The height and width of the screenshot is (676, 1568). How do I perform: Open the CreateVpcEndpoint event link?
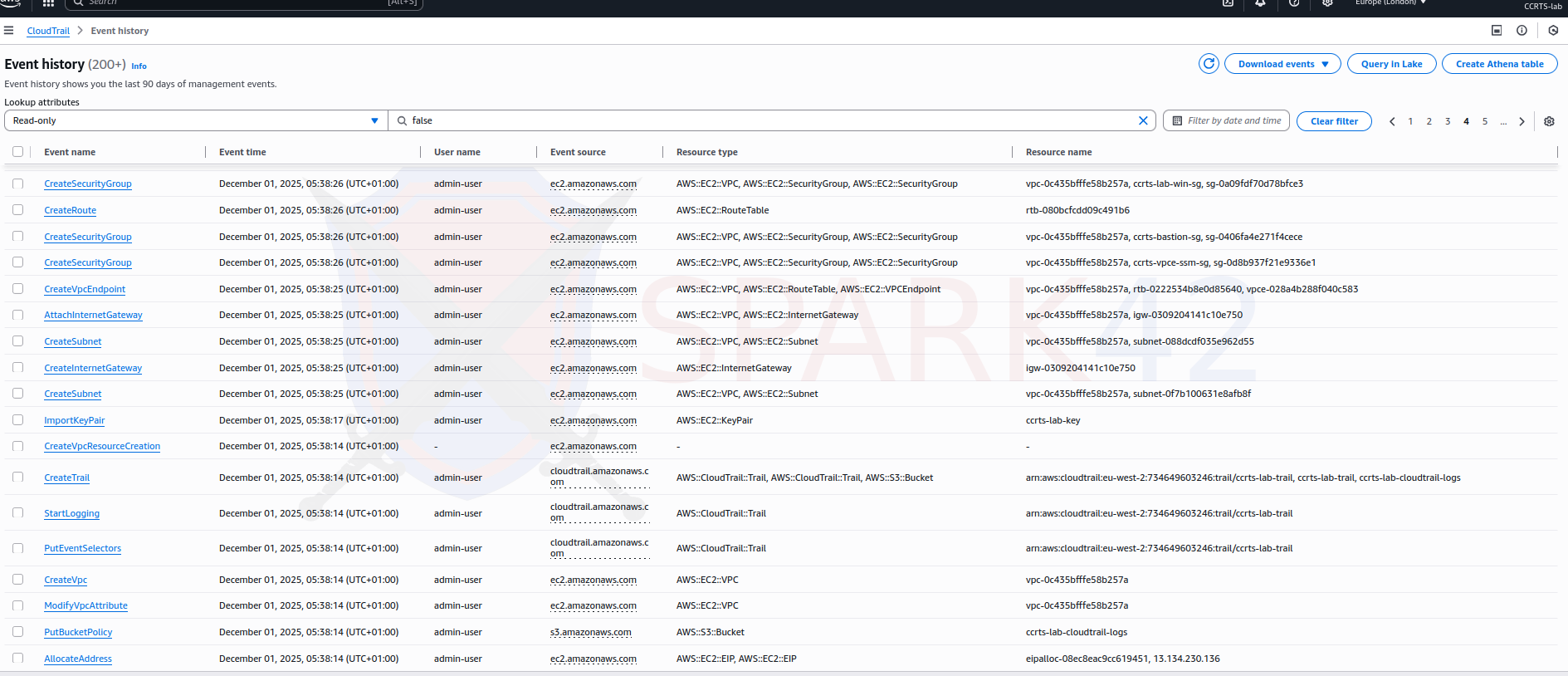85,289
